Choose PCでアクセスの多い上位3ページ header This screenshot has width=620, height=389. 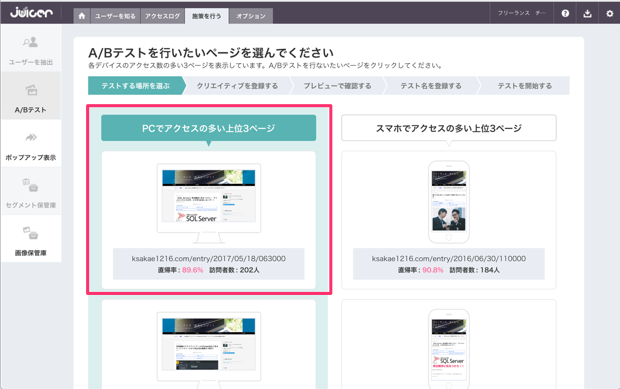208,128
